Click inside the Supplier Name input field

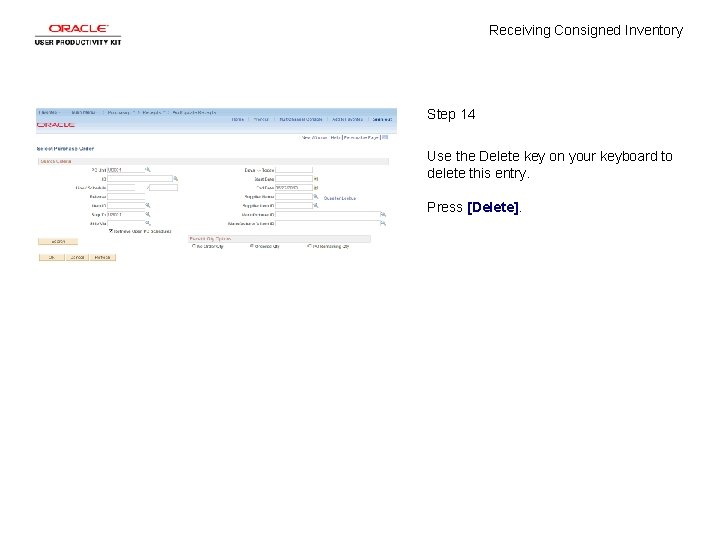click(294, 197)
